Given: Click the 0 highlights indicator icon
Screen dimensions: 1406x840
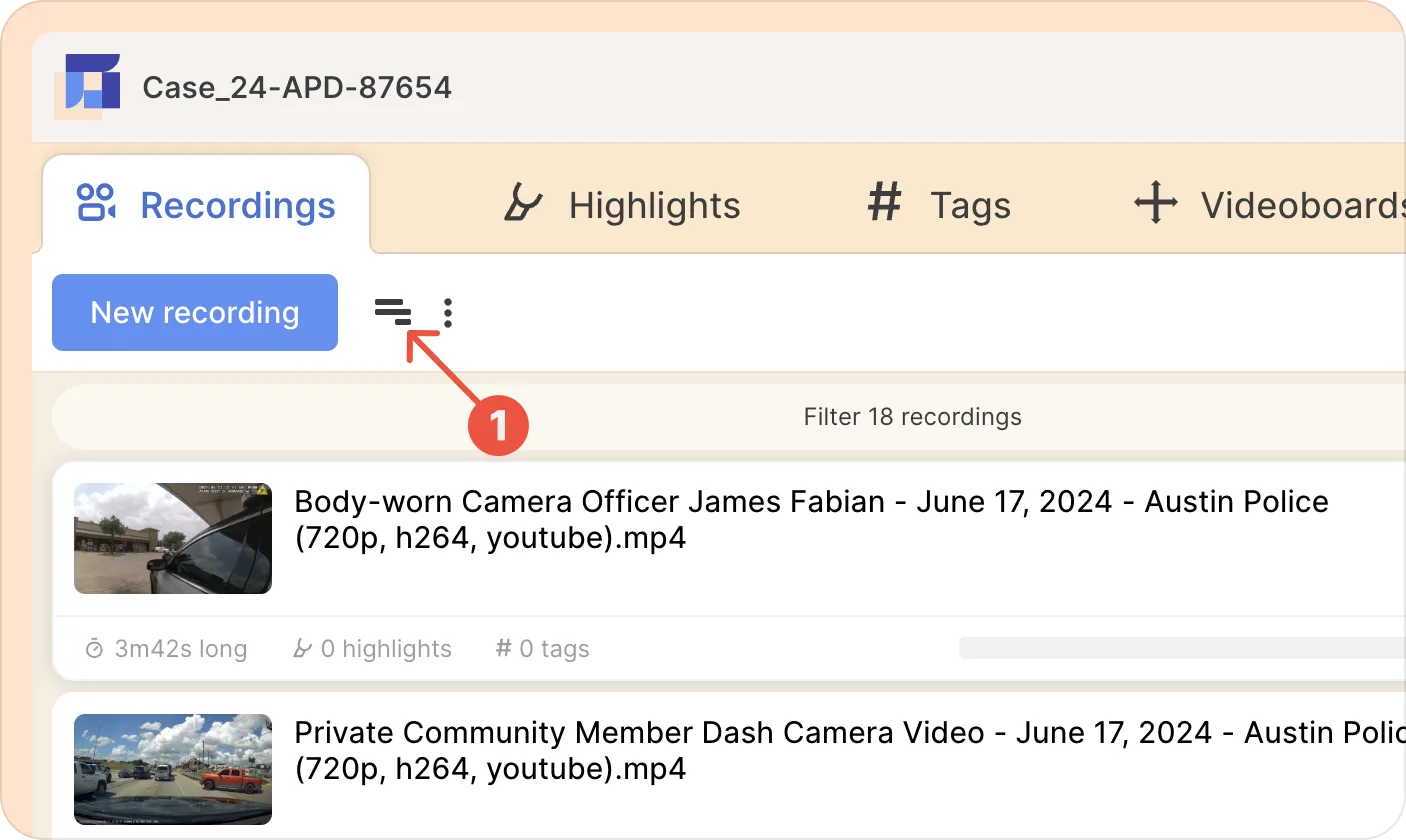Looking at the screenshot, I should pyautogui.click(x=302, y=650).
